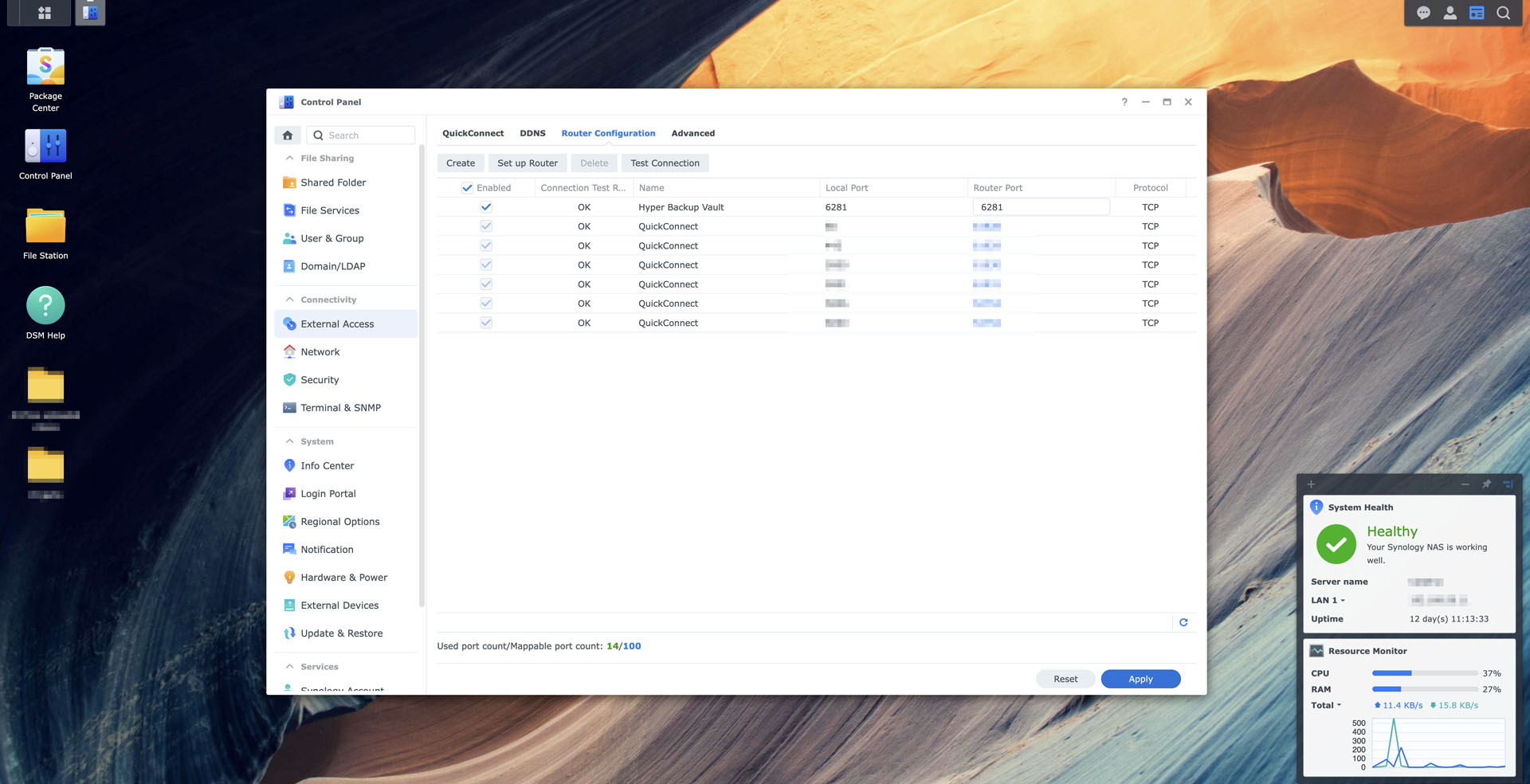Open Info Center in sidebar
Image resolution: width=1530 pixels, height=784 pixels.
click(x=346, y=466)
